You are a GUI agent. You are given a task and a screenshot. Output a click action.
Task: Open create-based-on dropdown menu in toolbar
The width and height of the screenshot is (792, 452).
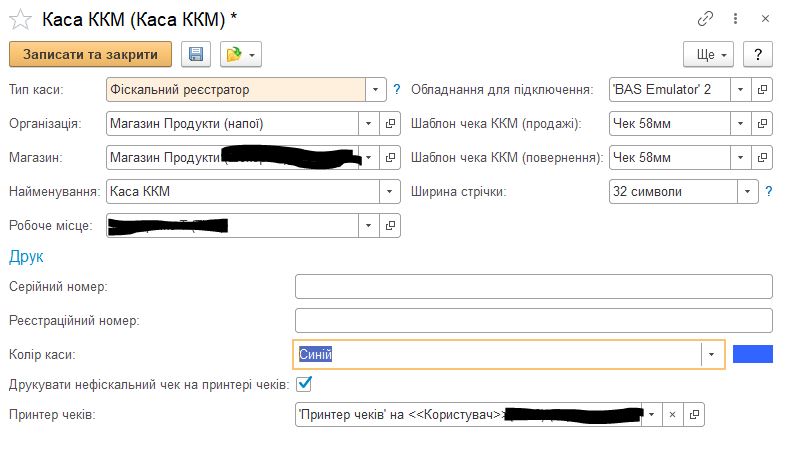coord(240,54)
